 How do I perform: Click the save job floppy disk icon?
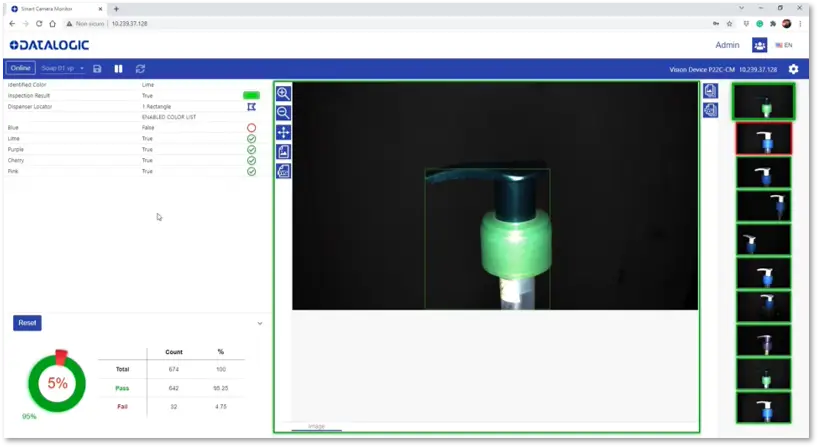click(97, 69)
